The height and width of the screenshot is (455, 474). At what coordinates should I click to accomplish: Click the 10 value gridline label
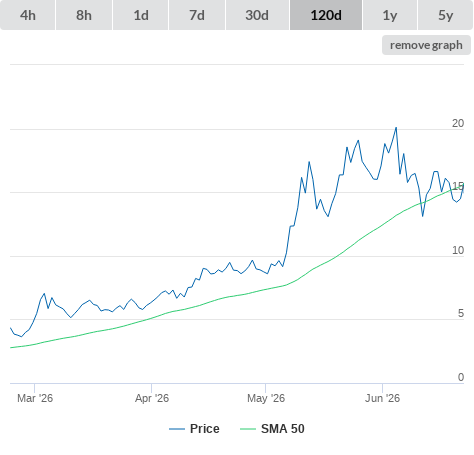458,250
